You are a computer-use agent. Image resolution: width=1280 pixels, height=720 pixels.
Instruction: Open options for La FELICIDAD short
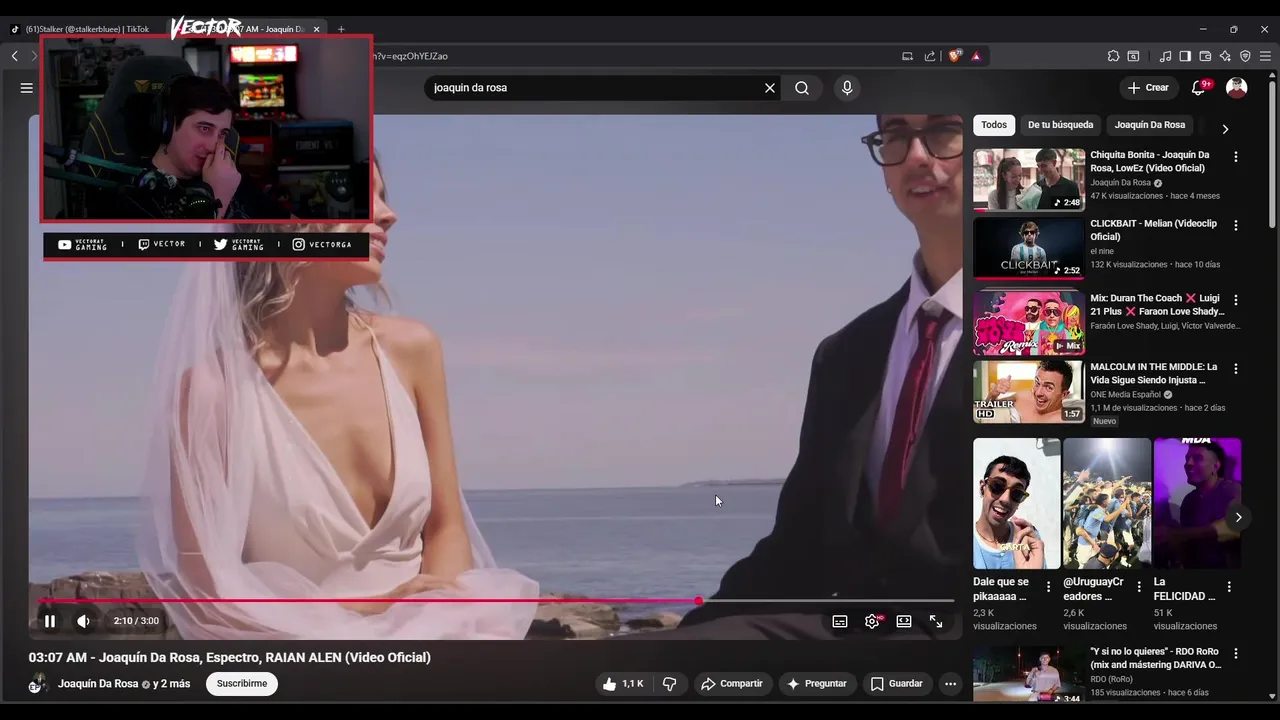[1229, 587]
